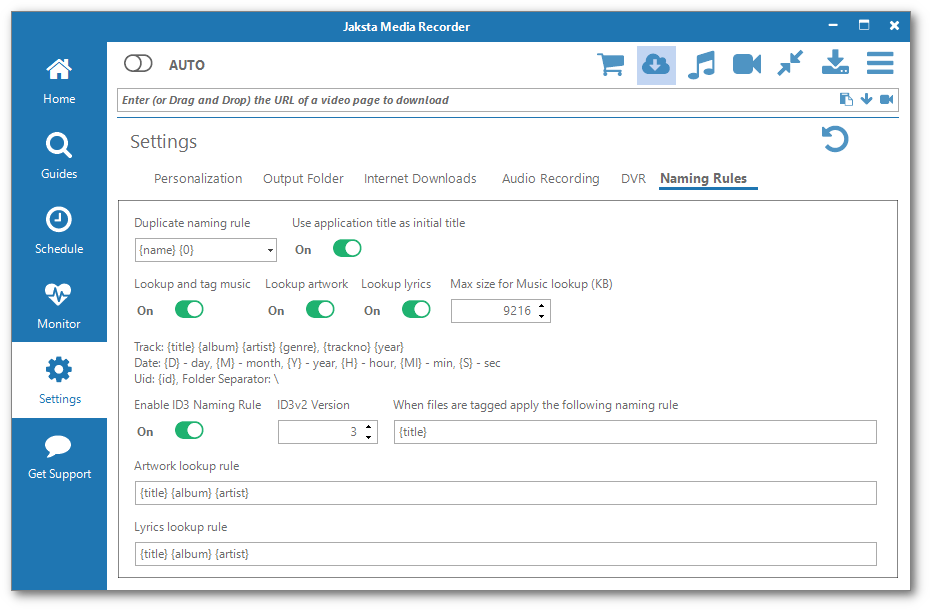Screen dimensions: 930x610
Task: Increase Max size for Music lookup value
Action: tap(542, 306)
